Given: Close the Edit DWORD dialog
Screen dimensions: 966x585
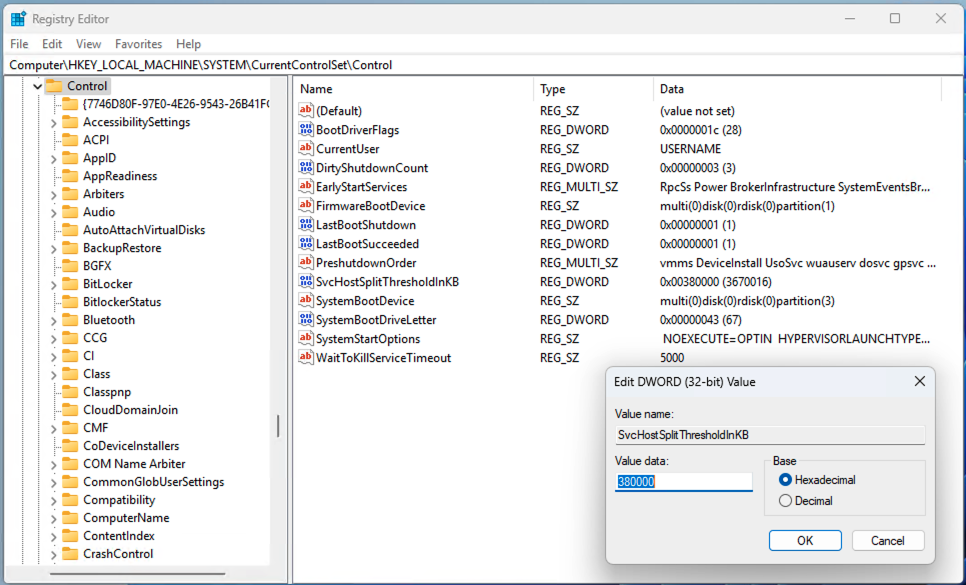Looking at the screenshot, I should click(x=919, y=381).
